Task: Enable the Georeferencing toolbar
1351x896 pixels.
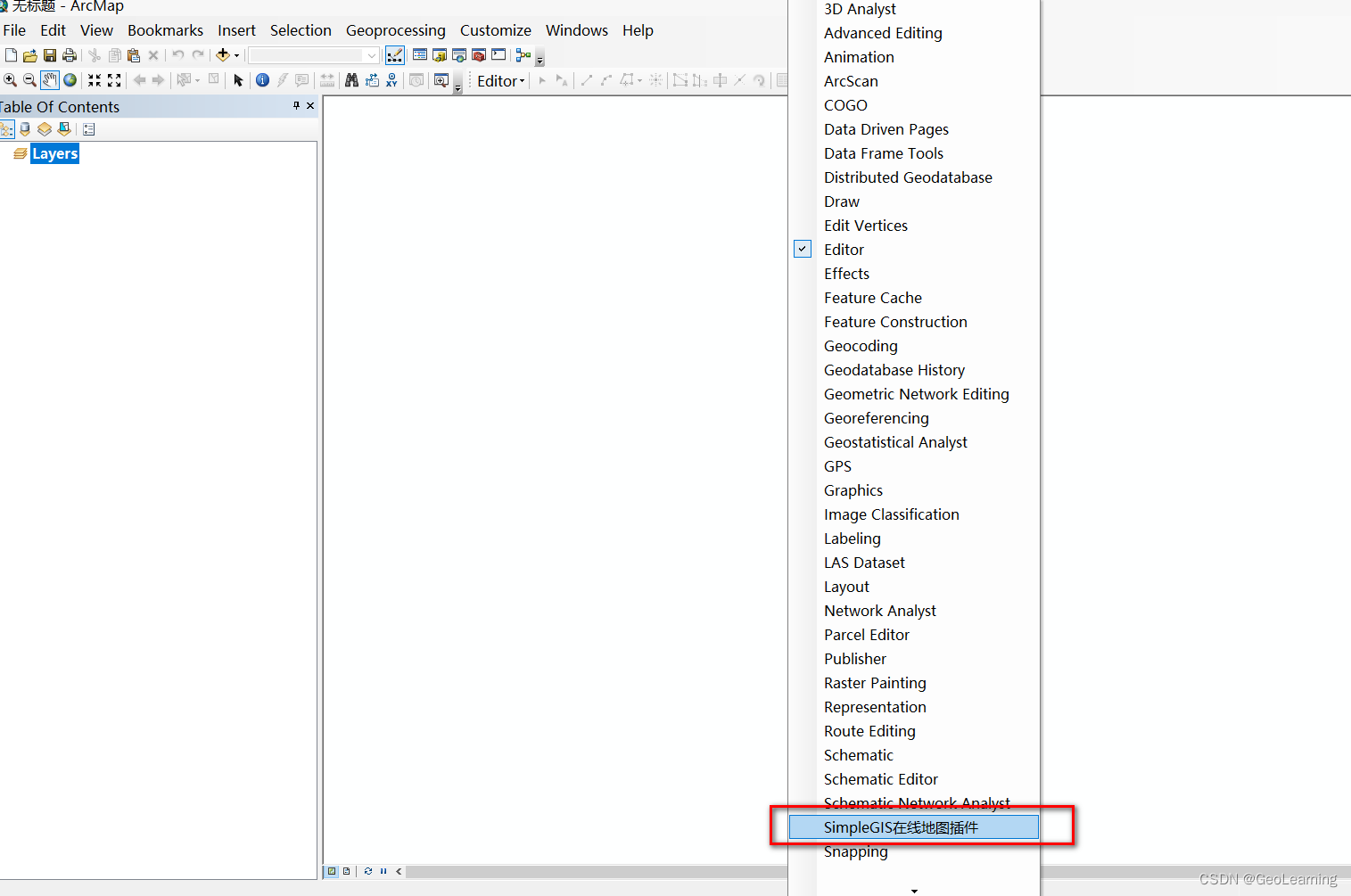Action: pos(914,418)
